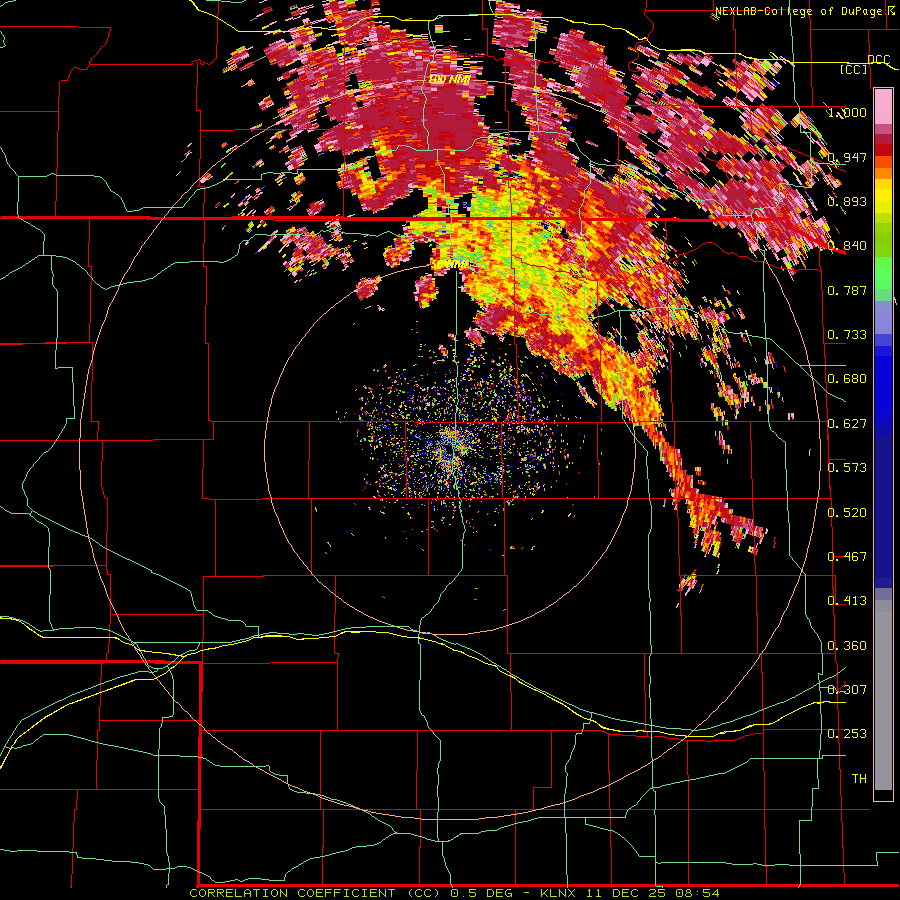Click the 0.467 legend value

[847, 556]
